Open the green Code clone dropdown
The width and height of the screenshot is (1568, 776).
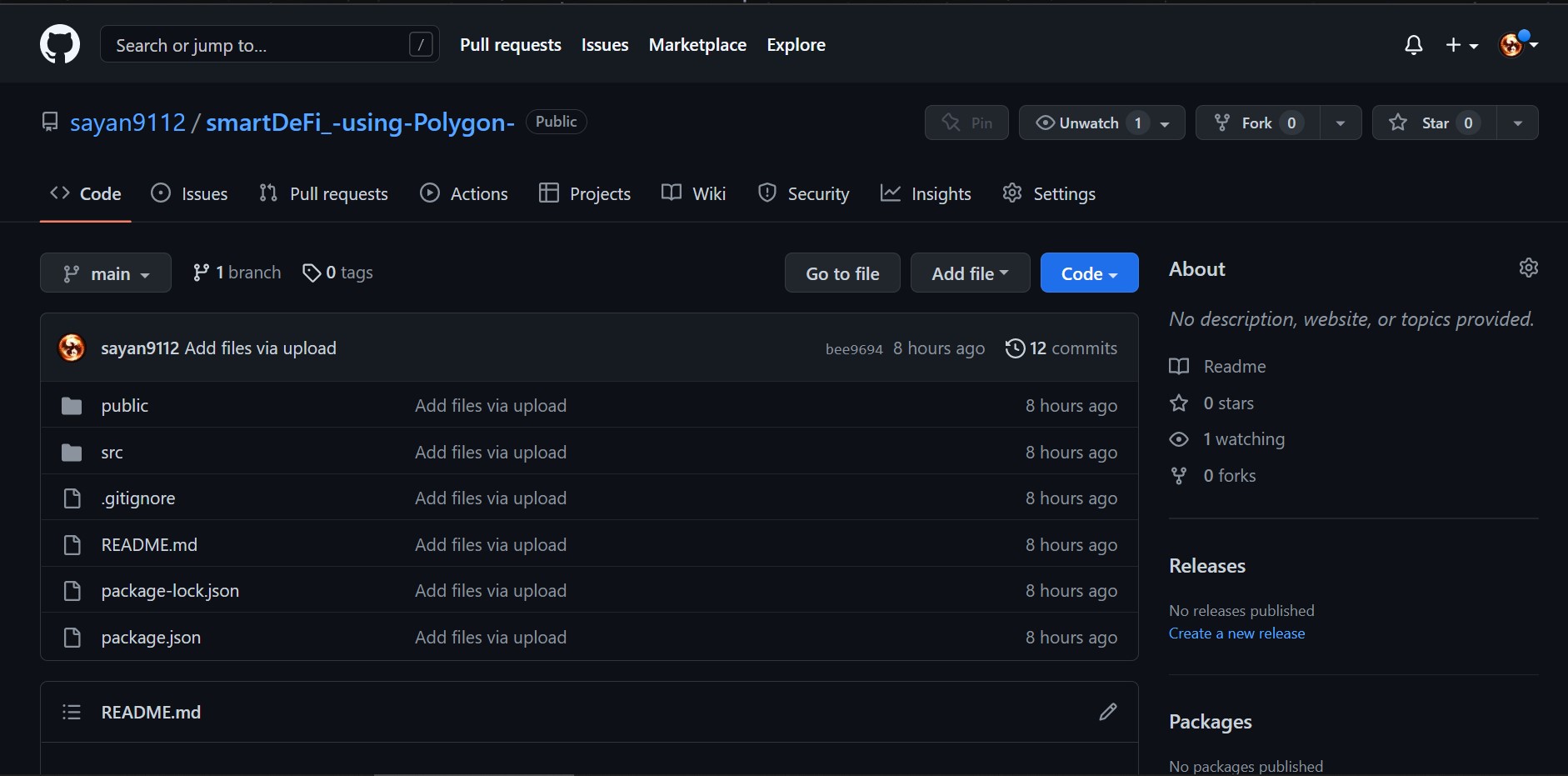point(1090,273)
